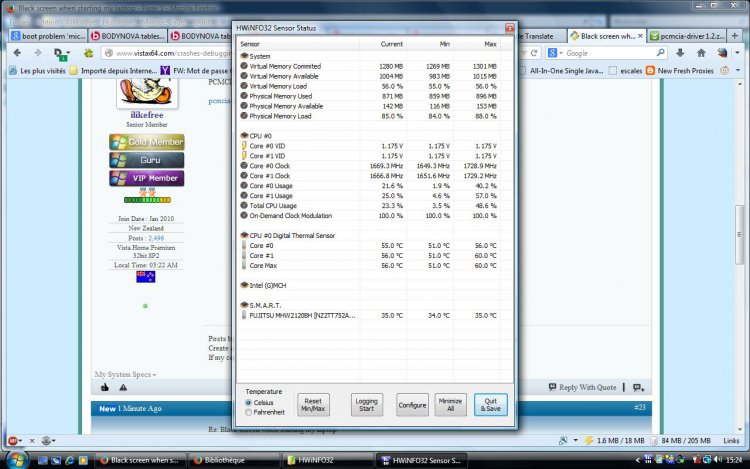Click the report post warning icon
The height and width of the screenshot is (469, 750).
click(x=123, y=387)
